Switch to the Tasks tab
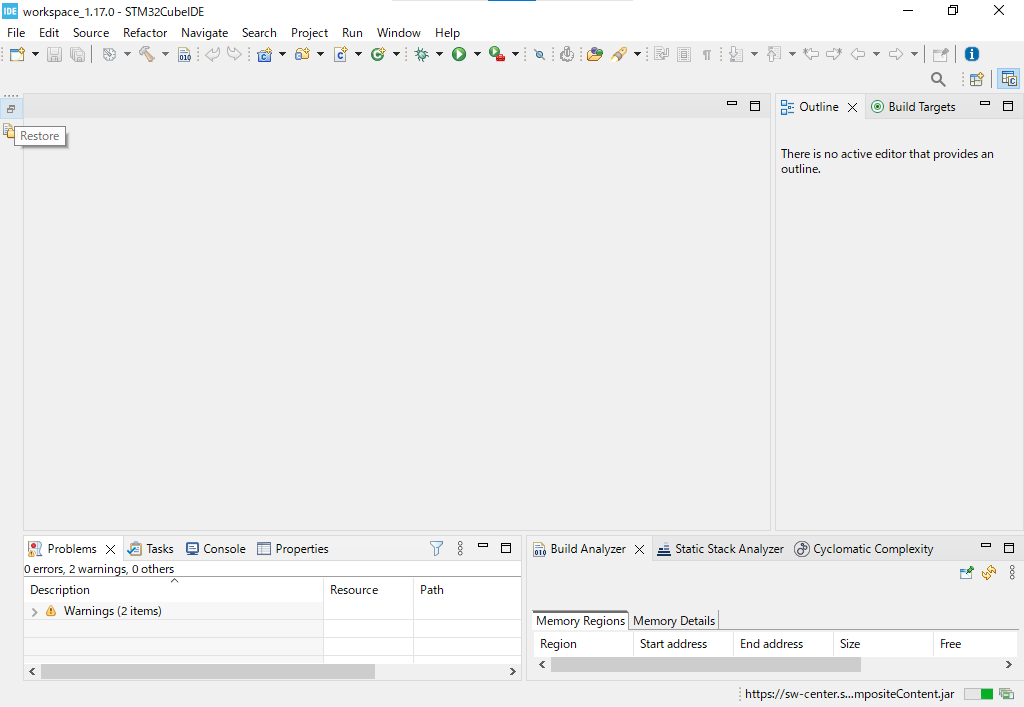 [151, 549]
